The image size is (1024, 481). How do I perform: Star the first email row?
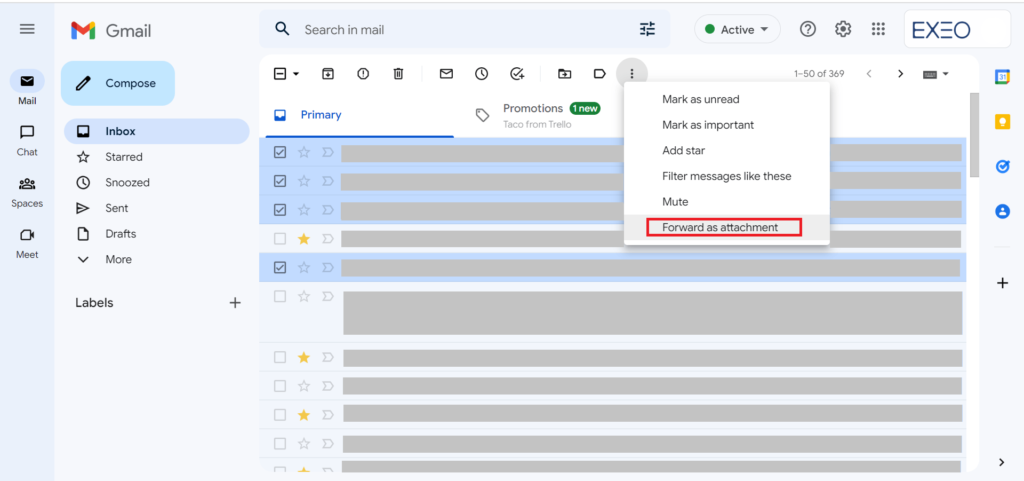coord(304,152)
